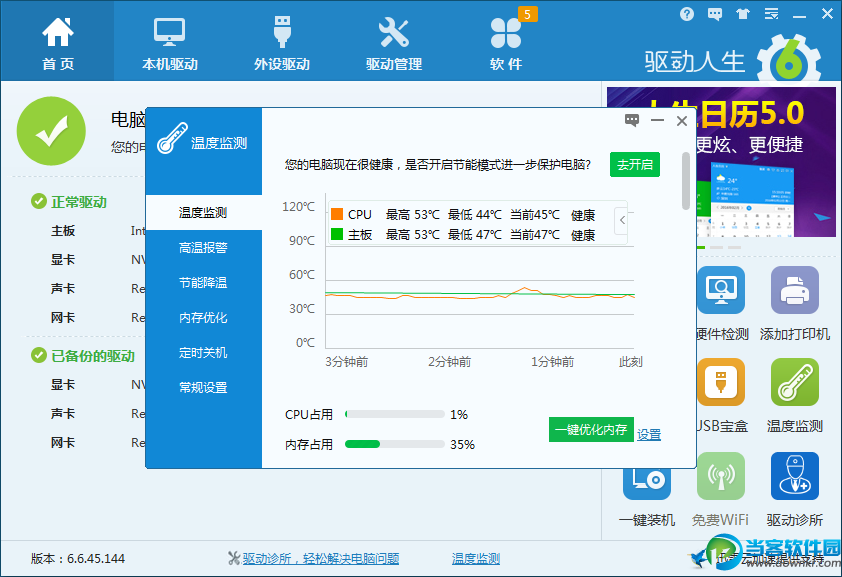Image resolution: width=842 pixels, height=577 pixels.
Task: Open 常规设置 in the sidebar
Action: point(204,387)
